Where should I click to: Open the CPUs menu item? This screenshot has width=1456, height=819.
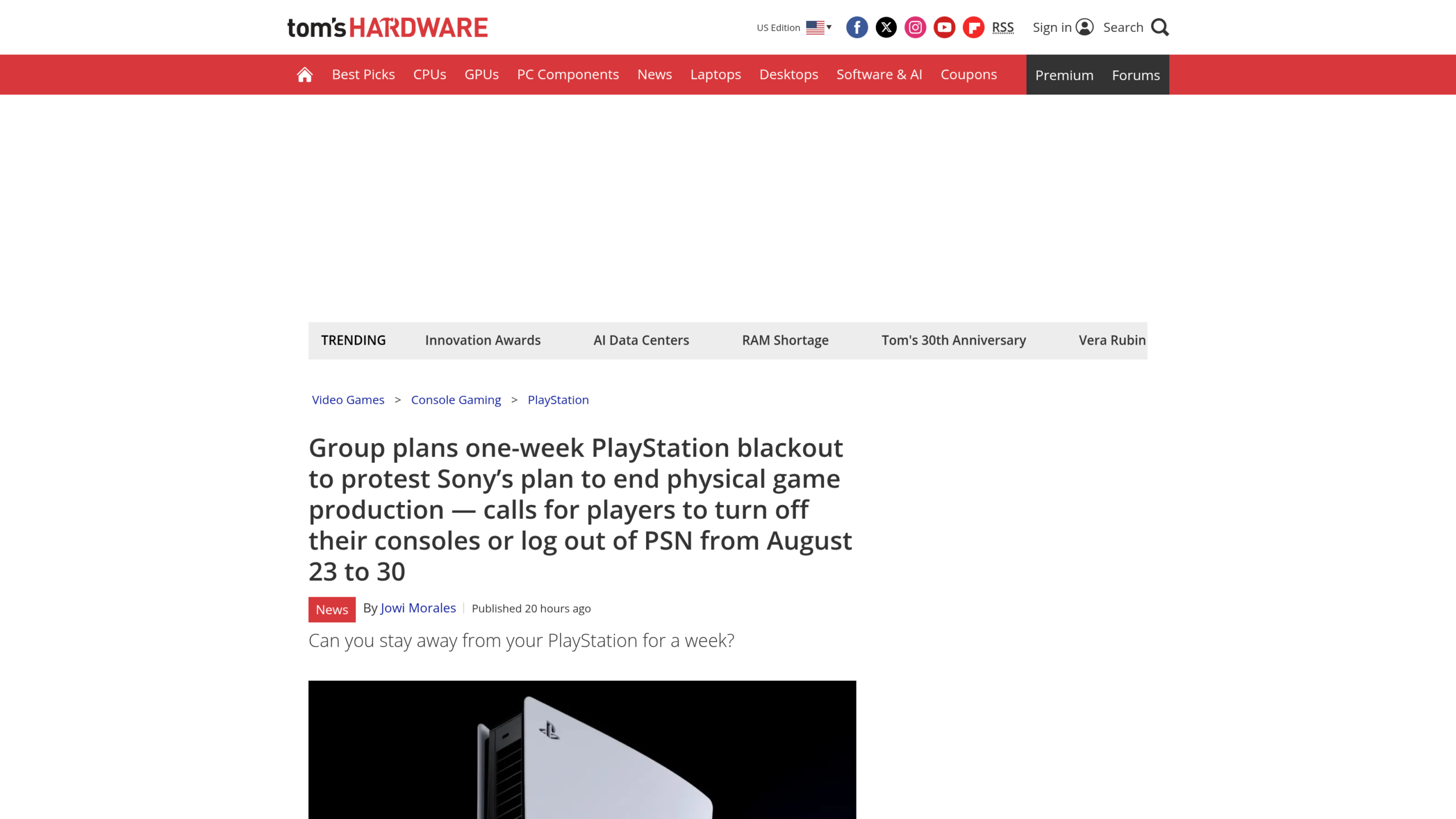coord(429,75)
